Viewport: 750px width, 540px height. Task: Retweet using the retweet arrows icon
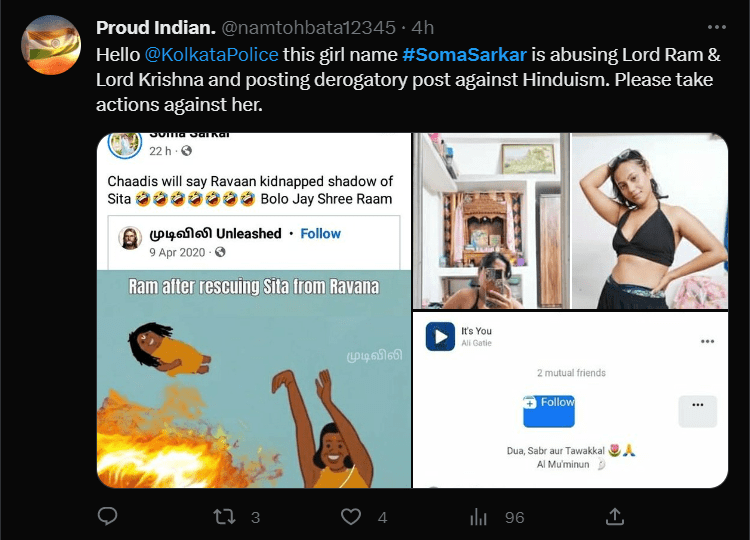coord(224,517)
